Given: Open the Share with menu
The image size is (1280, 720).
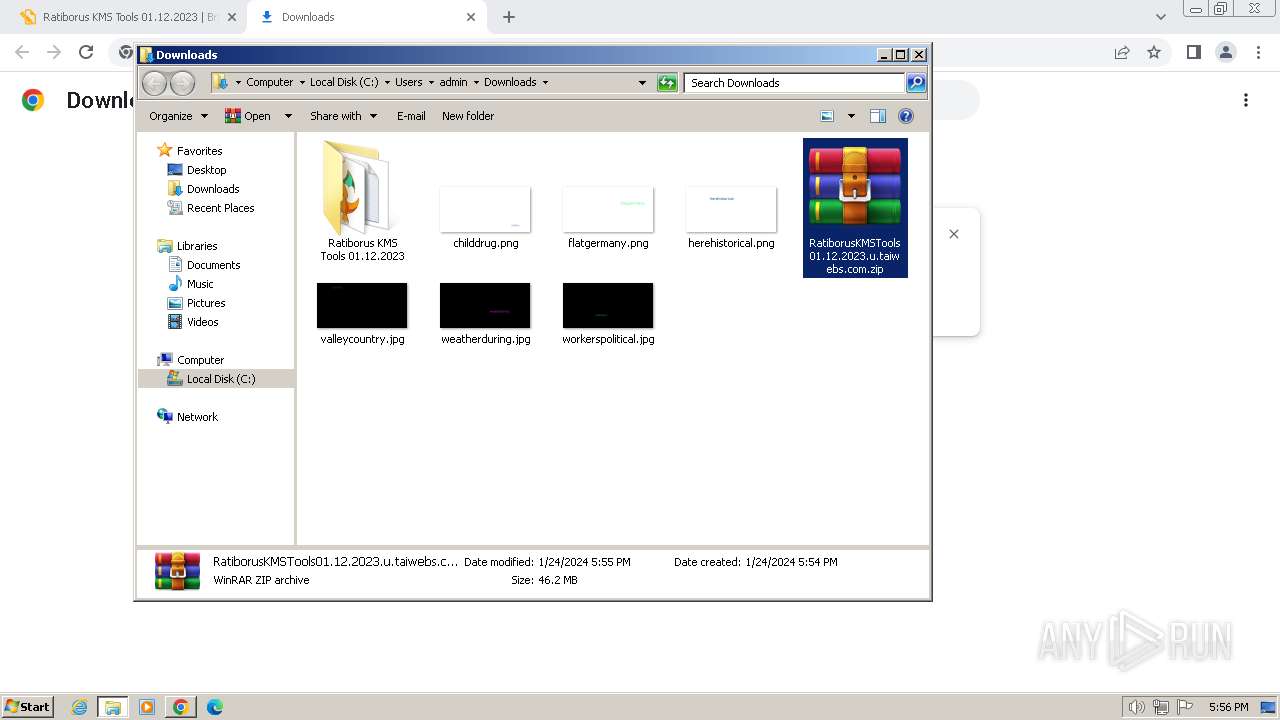Looking at the screenshot, I should tap(343, 116).
